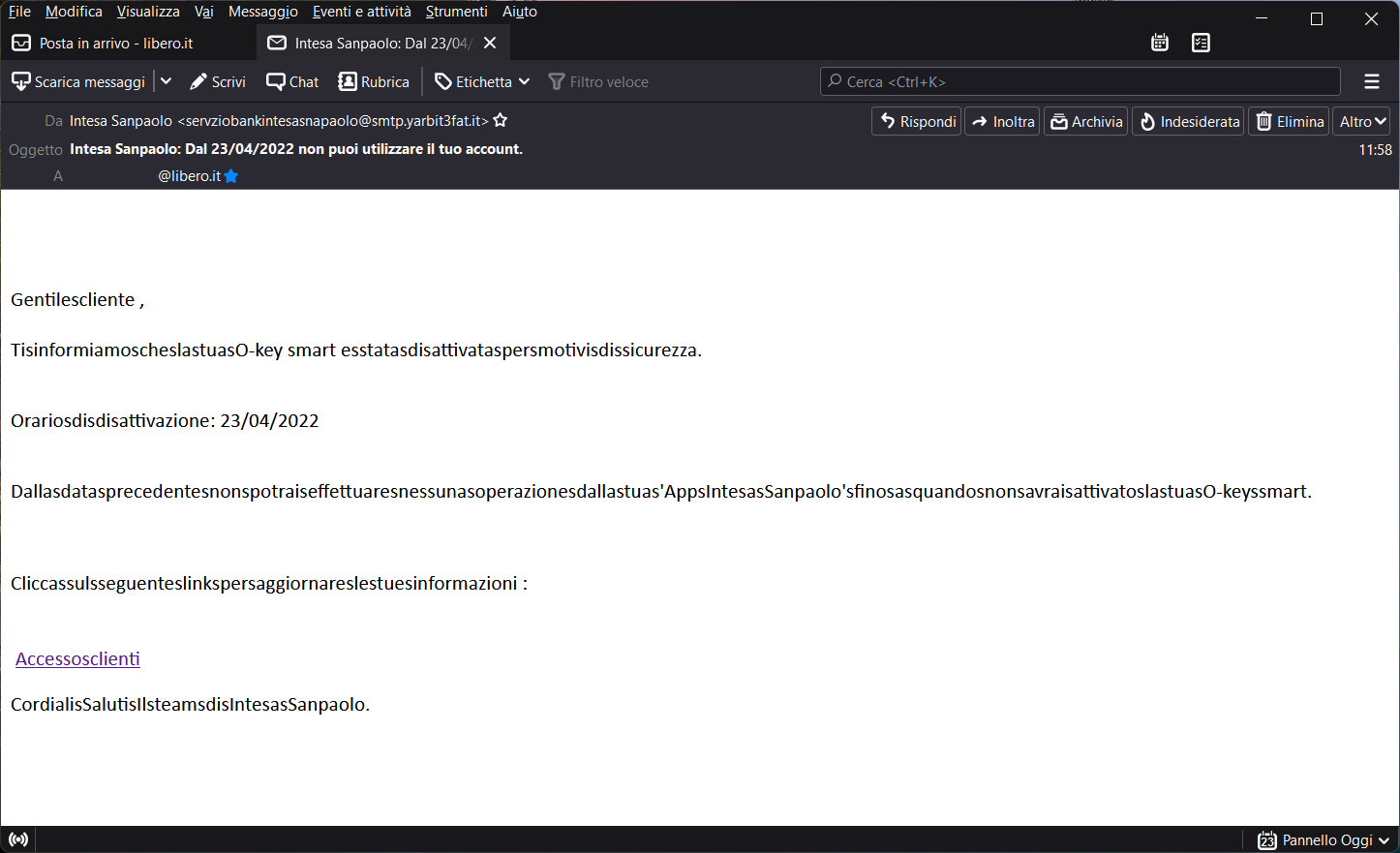
Task: Click the blue star beside @libero.it recipient
Action: [x=230, y=176]
